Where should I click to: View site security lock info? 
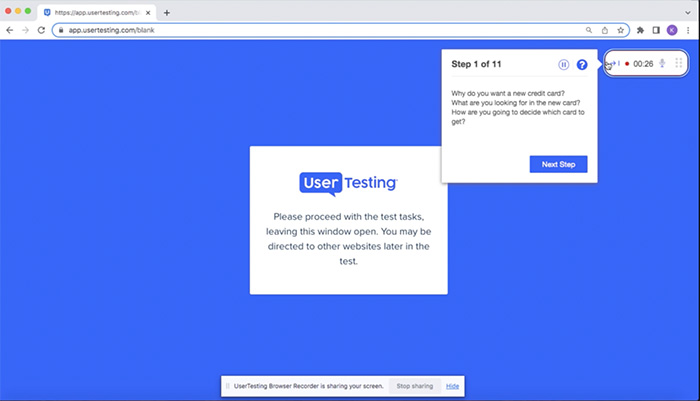pyautogui.click(x=61, y=30)
